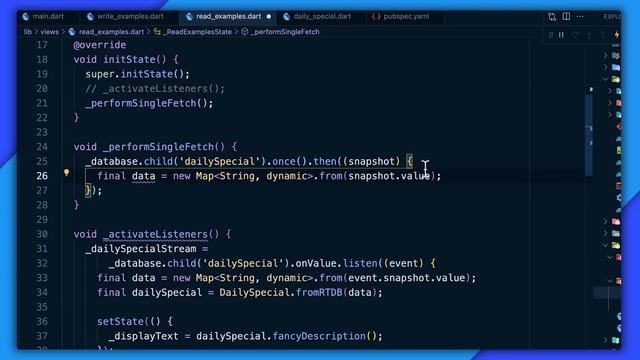Click '_activateListeners' in the line 30 declaration

pos(155,234)
